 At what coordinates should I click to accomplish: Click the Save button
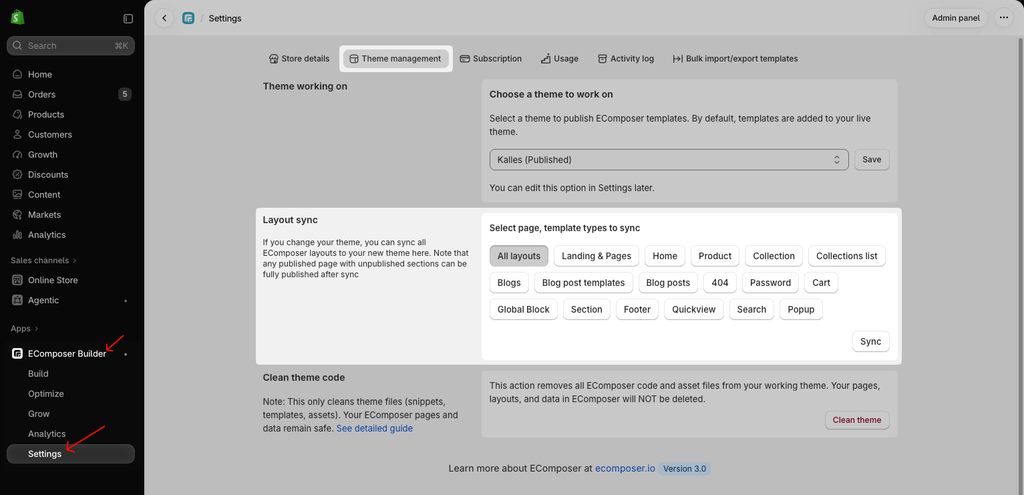[x=872, y=160]
